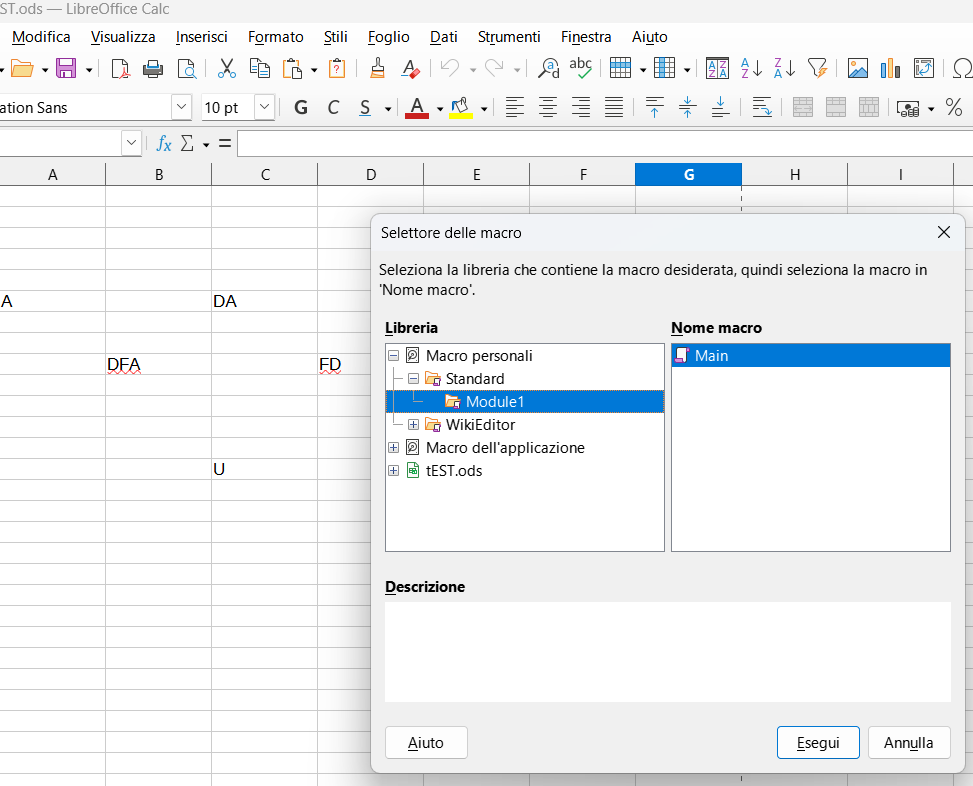The height and width of the screenshot is (786, 973).
Task: Click the Esegui button
Action: tap(817, 743)
